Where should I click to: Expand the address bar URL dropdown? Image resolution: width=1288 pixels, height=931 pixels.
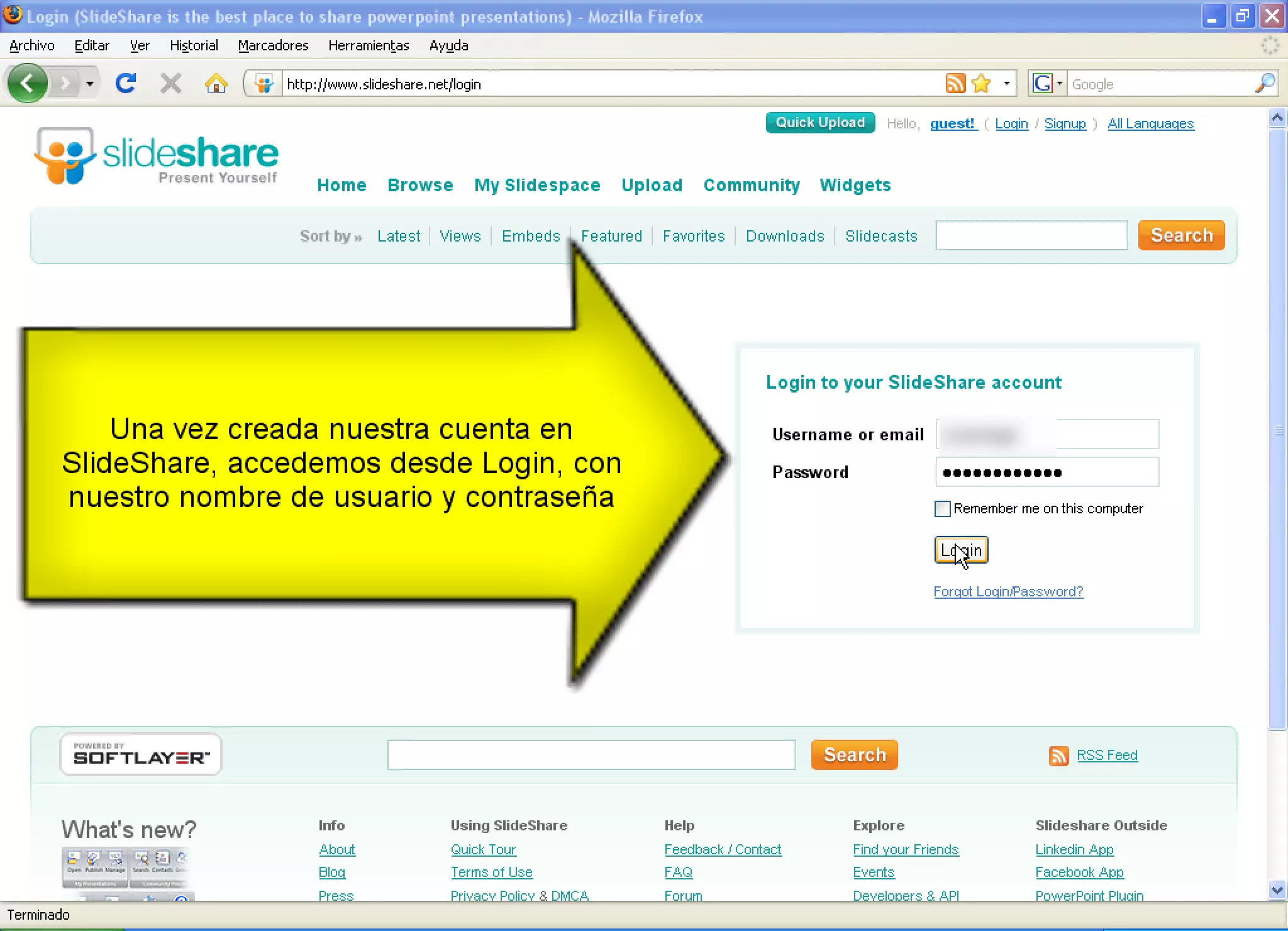click(x=1007, y=83)
